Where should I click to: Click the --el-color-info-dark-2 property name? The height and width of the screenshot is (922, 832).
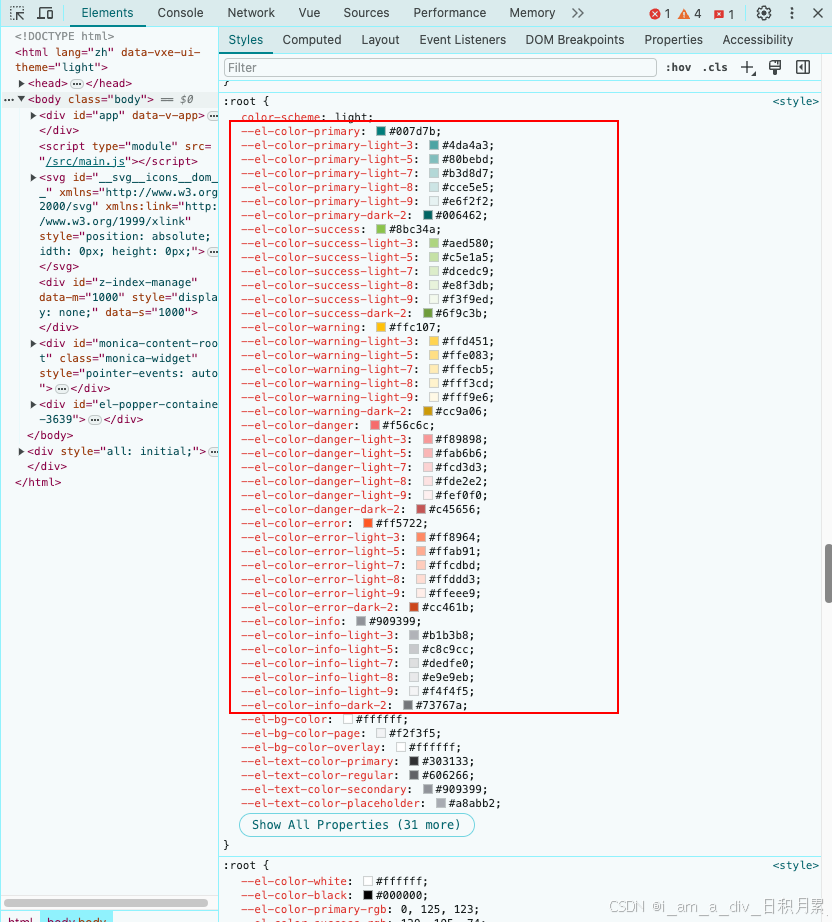[313, 706]
